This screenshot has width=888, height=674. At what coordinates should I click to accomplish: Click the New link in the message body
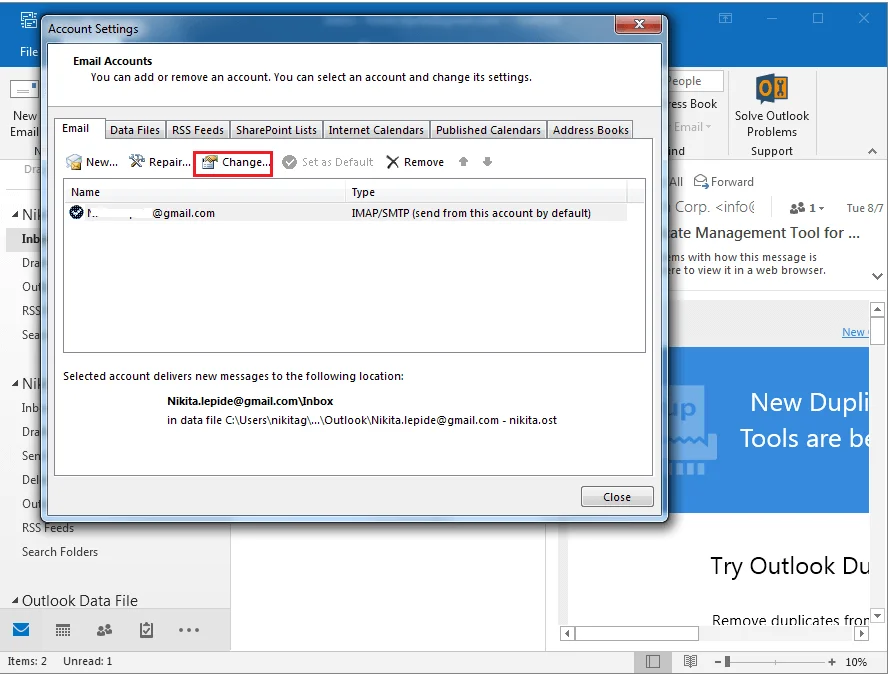click(x=854, y=332)
